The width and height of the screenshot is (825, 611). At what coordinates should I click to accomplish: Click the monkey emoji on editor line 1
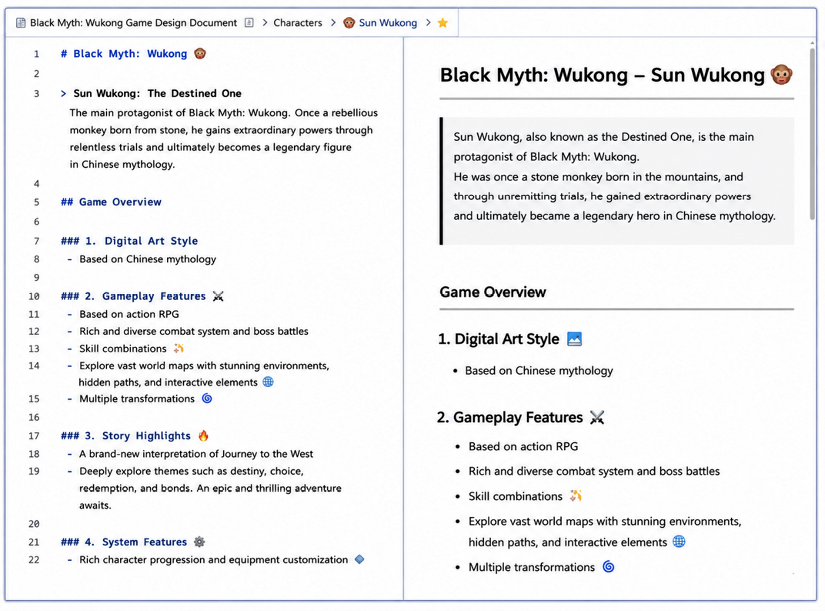200,53
